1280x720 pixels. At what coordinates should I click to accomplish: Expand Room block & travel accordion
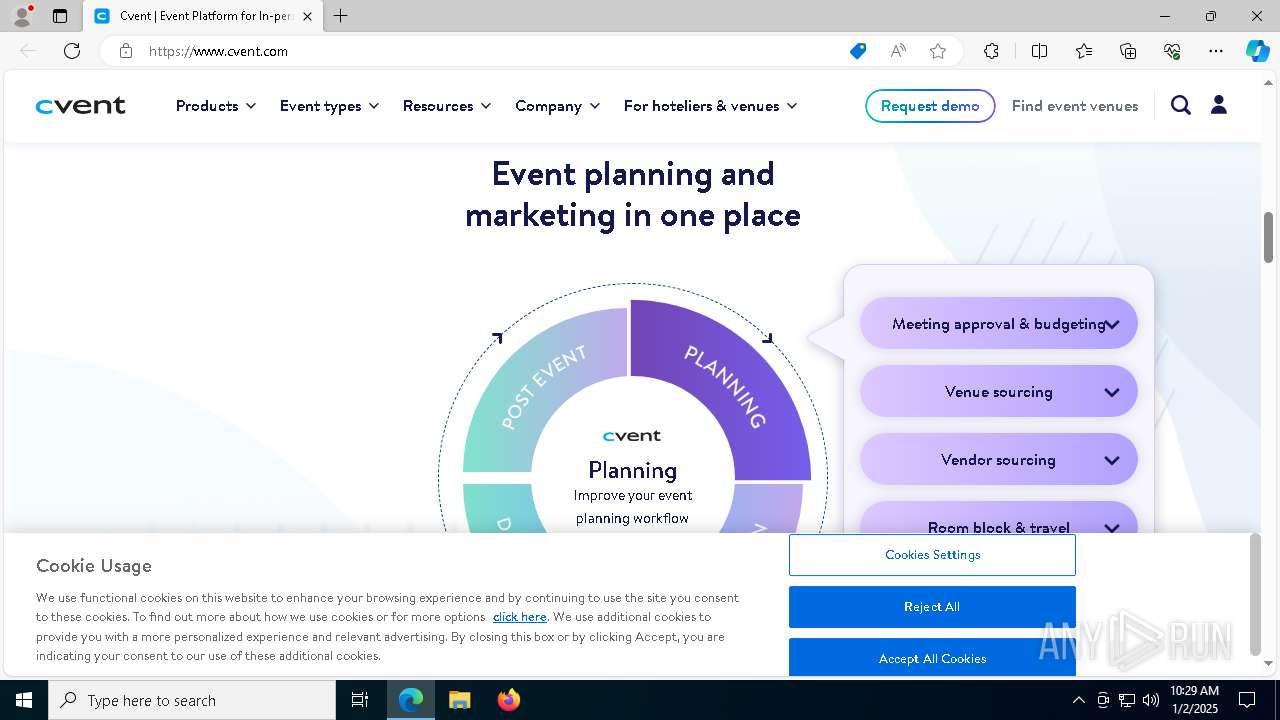click(999, 518)
